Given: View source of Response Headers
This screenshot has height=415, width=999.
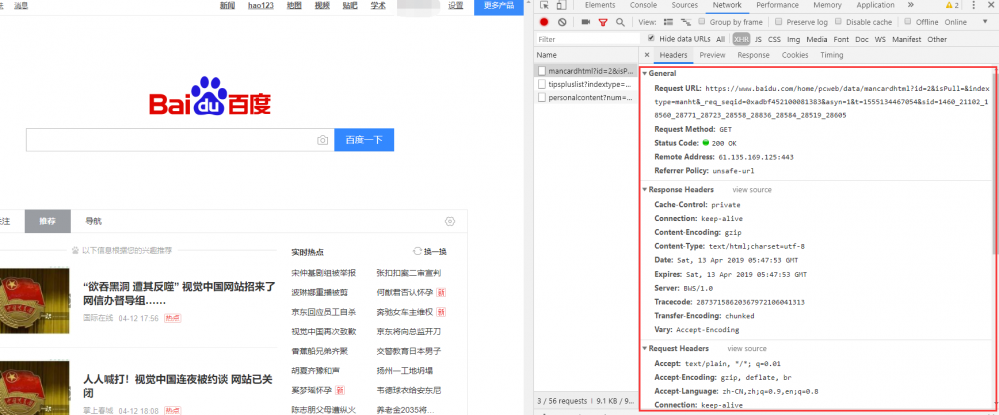Looking at the screenshot, I should click(752, 190).
